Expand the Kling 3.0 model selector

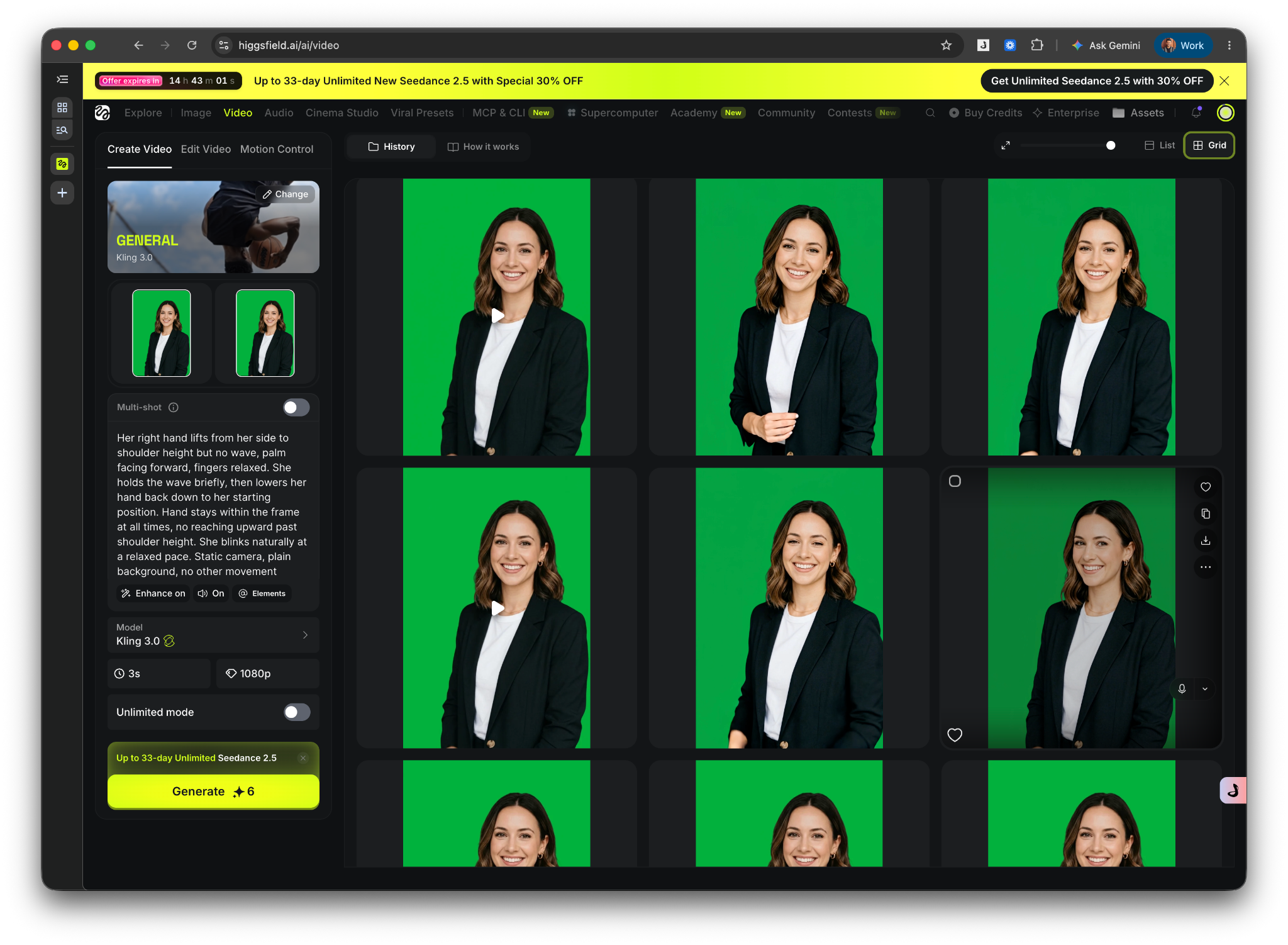pyautogui.click(x=213, y=635)
